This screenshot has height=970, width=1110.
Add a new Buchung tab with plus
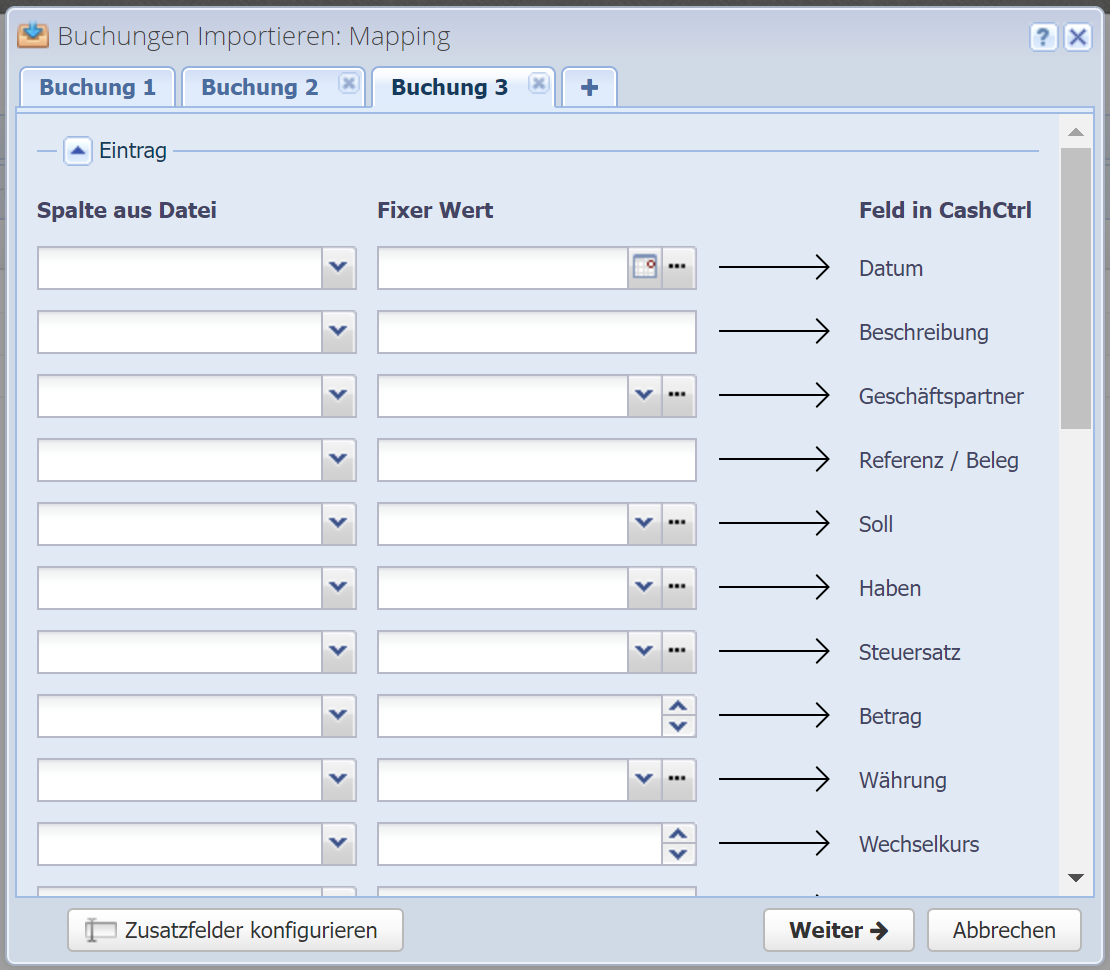tap(589, 88)
